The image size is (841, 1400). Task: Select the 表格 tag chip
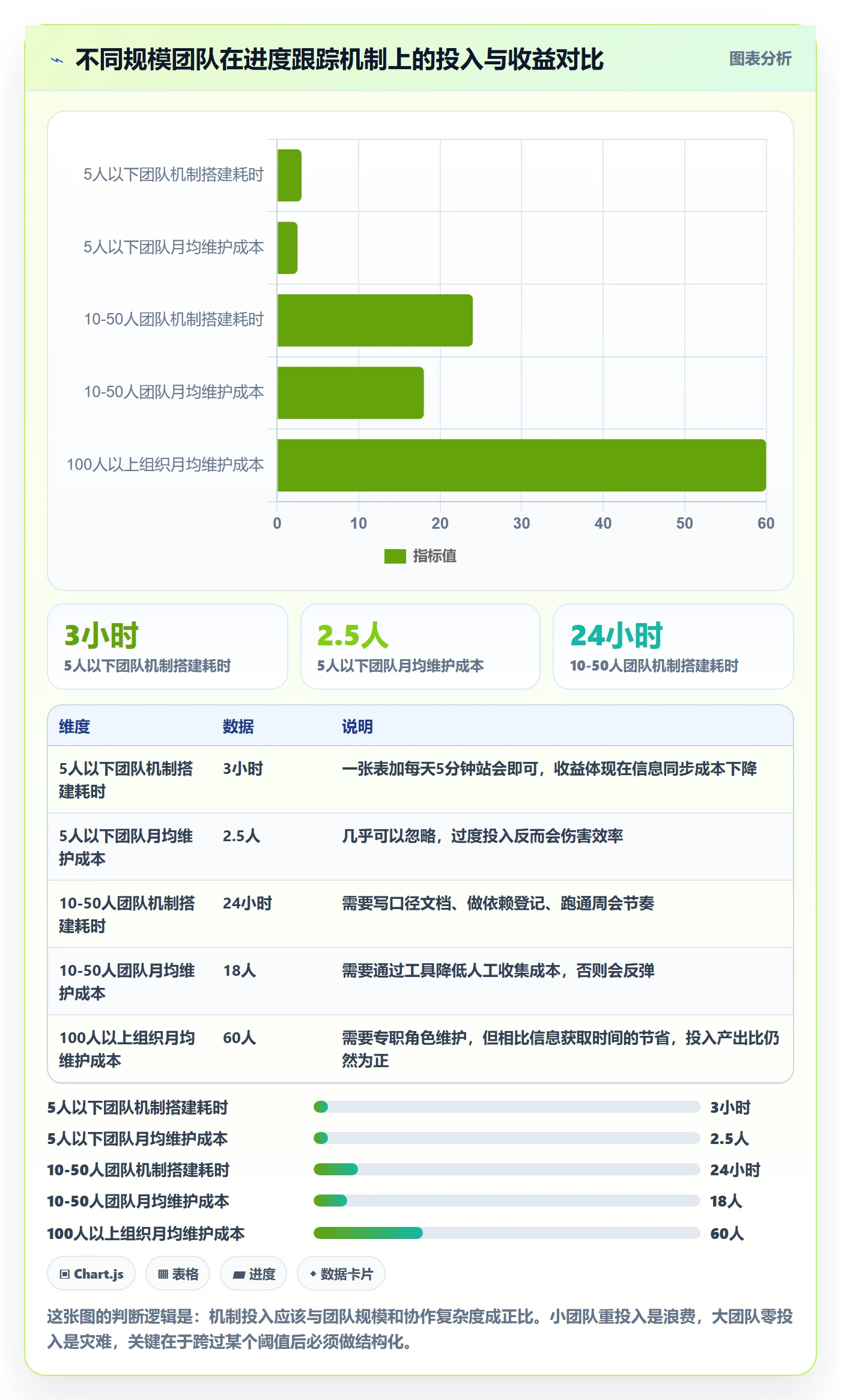pyautogui.click(x=178, y=1274)
